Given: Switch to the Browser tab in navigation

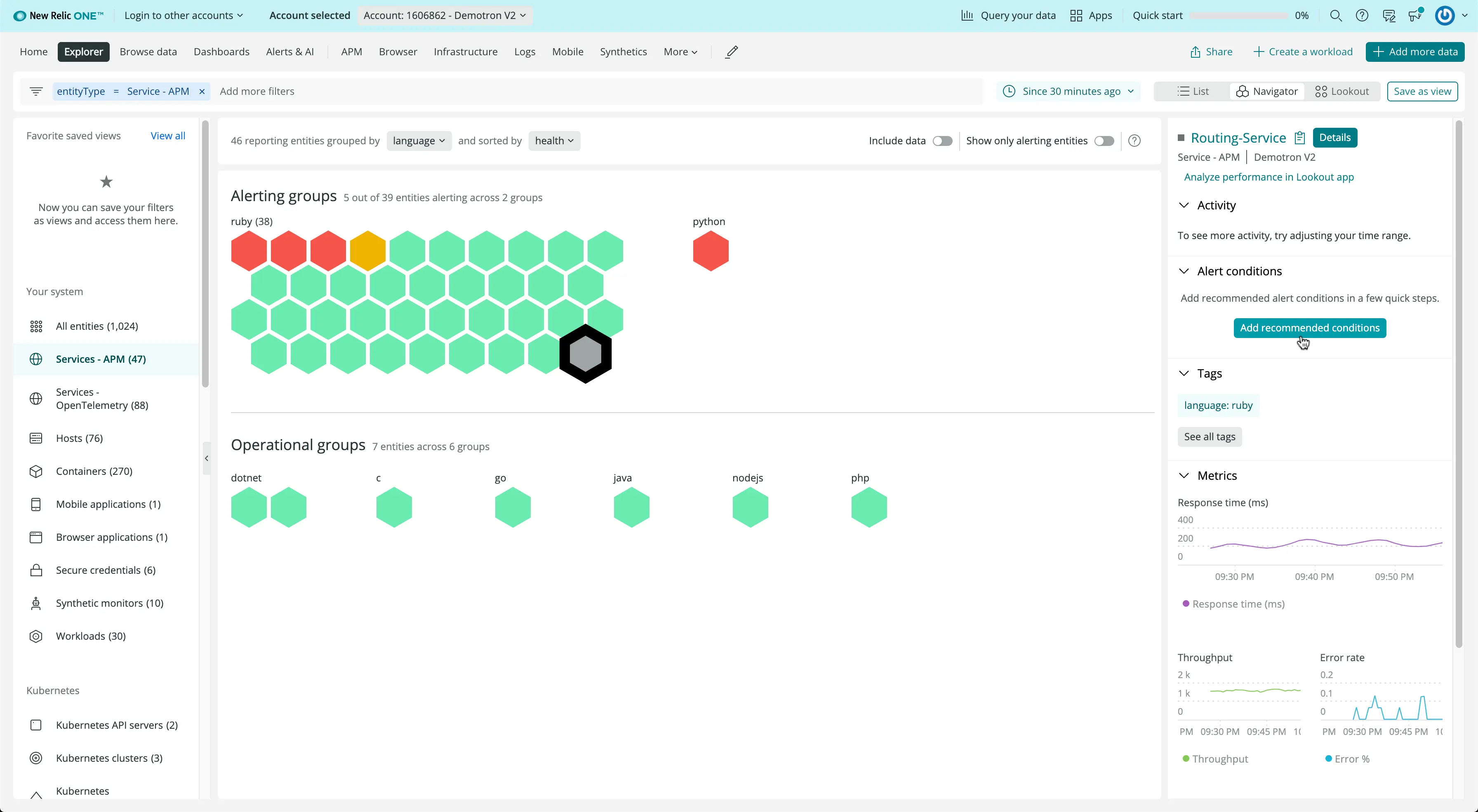Looking at the screenshot, I should 398,52.
